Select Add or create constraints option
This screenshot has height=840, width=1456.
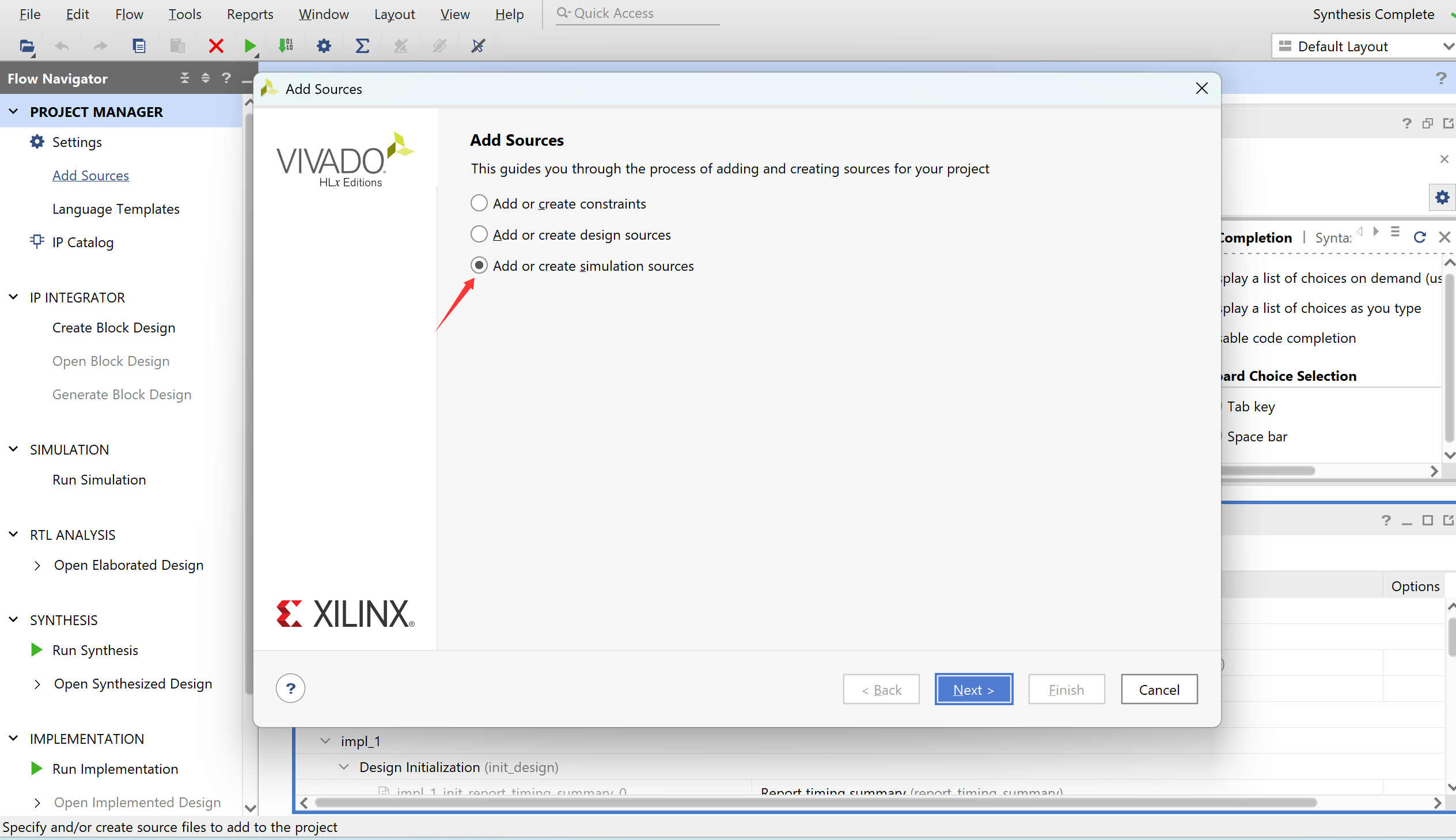click(479, 203)
